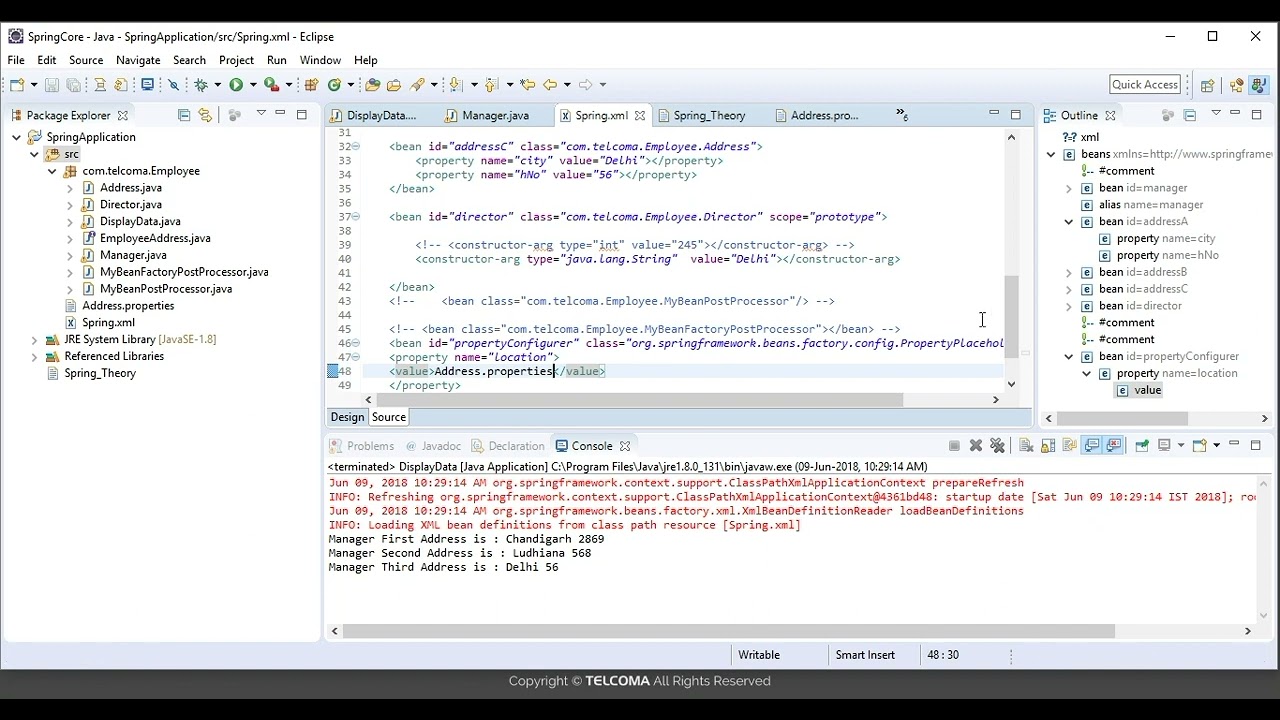Open the Project menu

[236, 60]
